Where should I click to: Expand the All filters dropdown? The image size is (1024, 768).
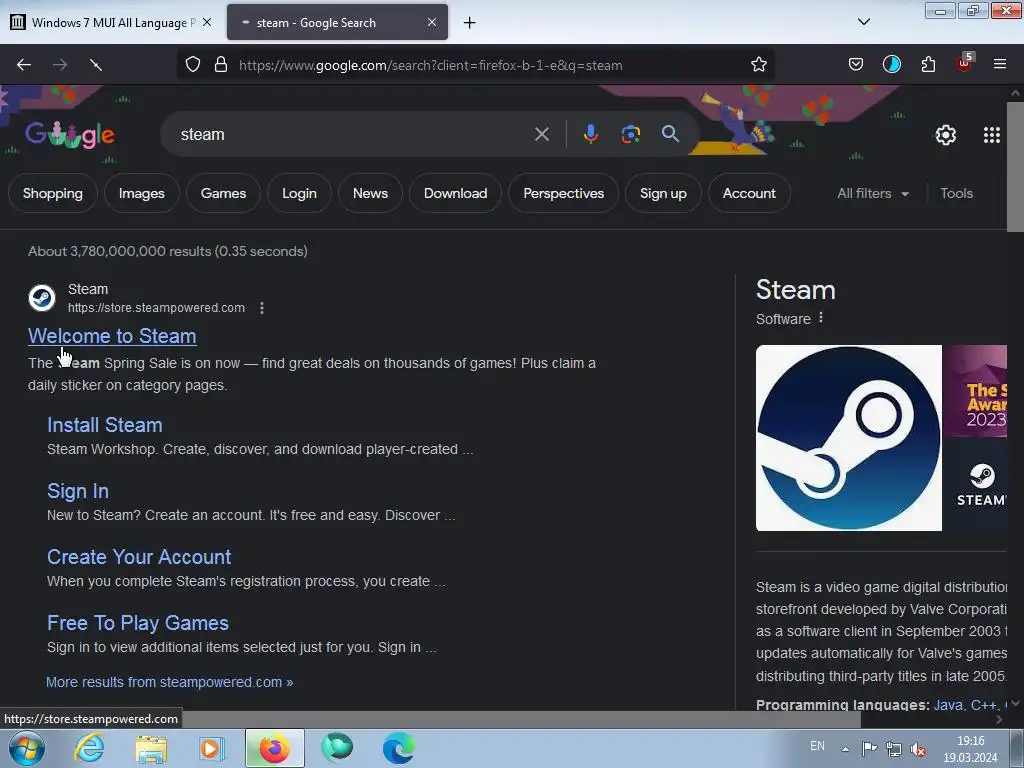tap(872, 193)
